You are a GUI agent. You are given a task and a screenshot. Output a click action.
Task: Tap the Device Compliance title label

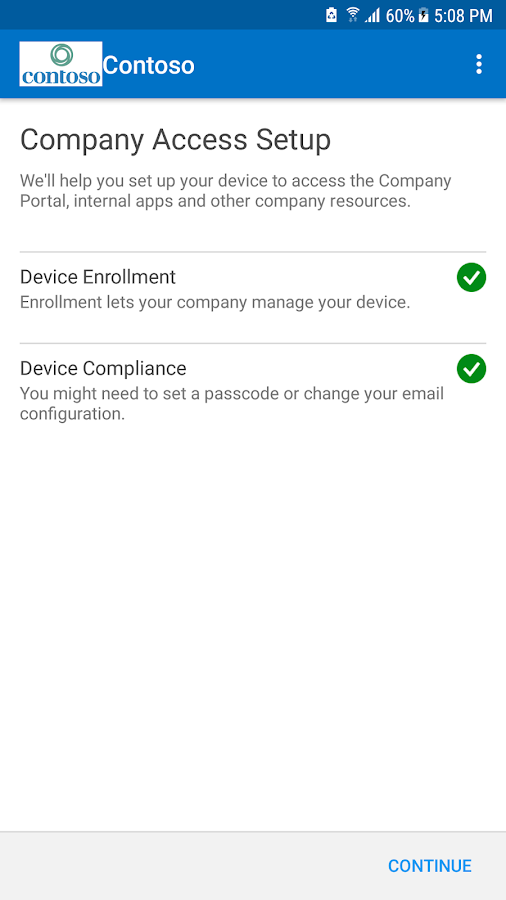coord(103,368)
